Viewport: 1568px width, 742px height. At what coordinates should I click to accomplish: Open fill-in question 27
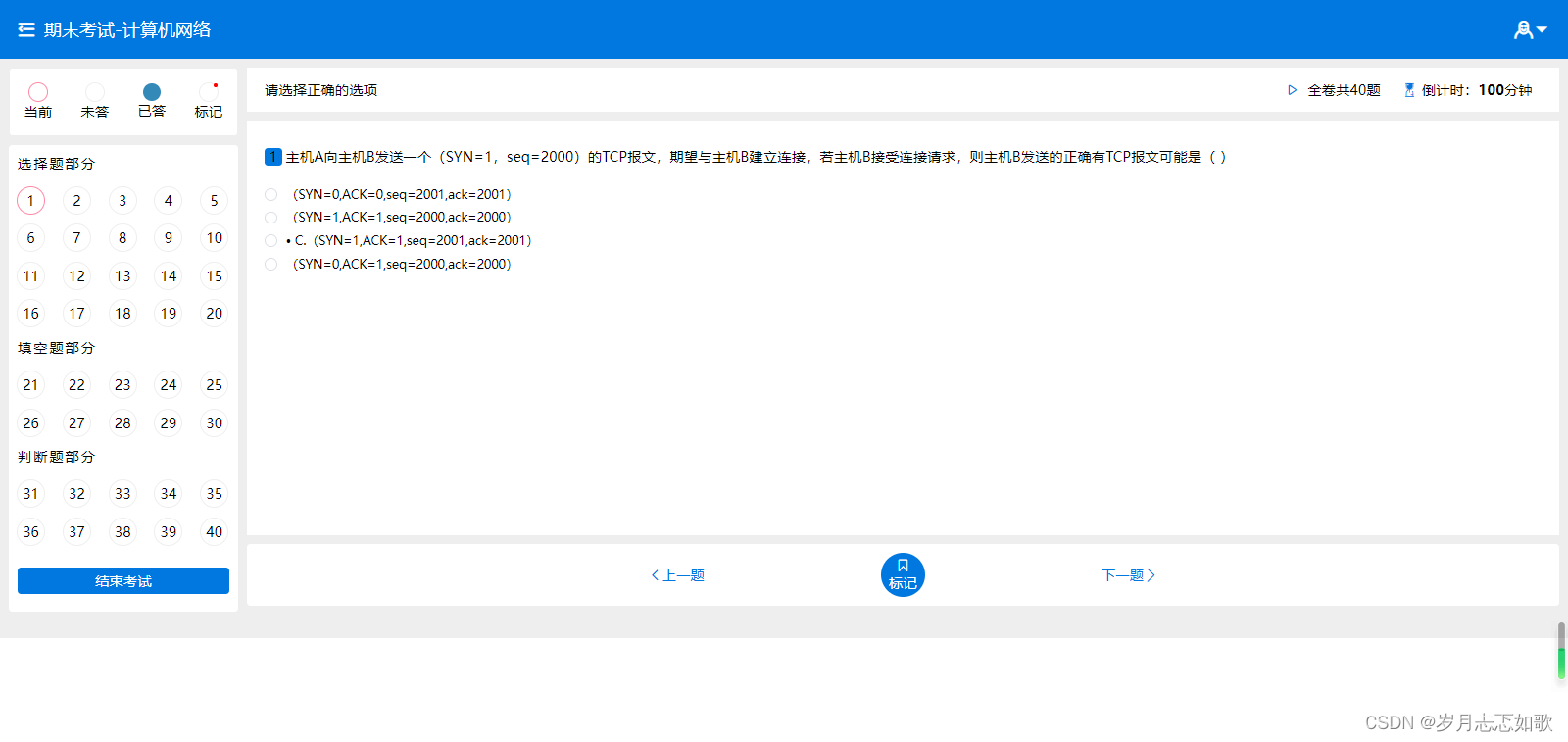76,423
